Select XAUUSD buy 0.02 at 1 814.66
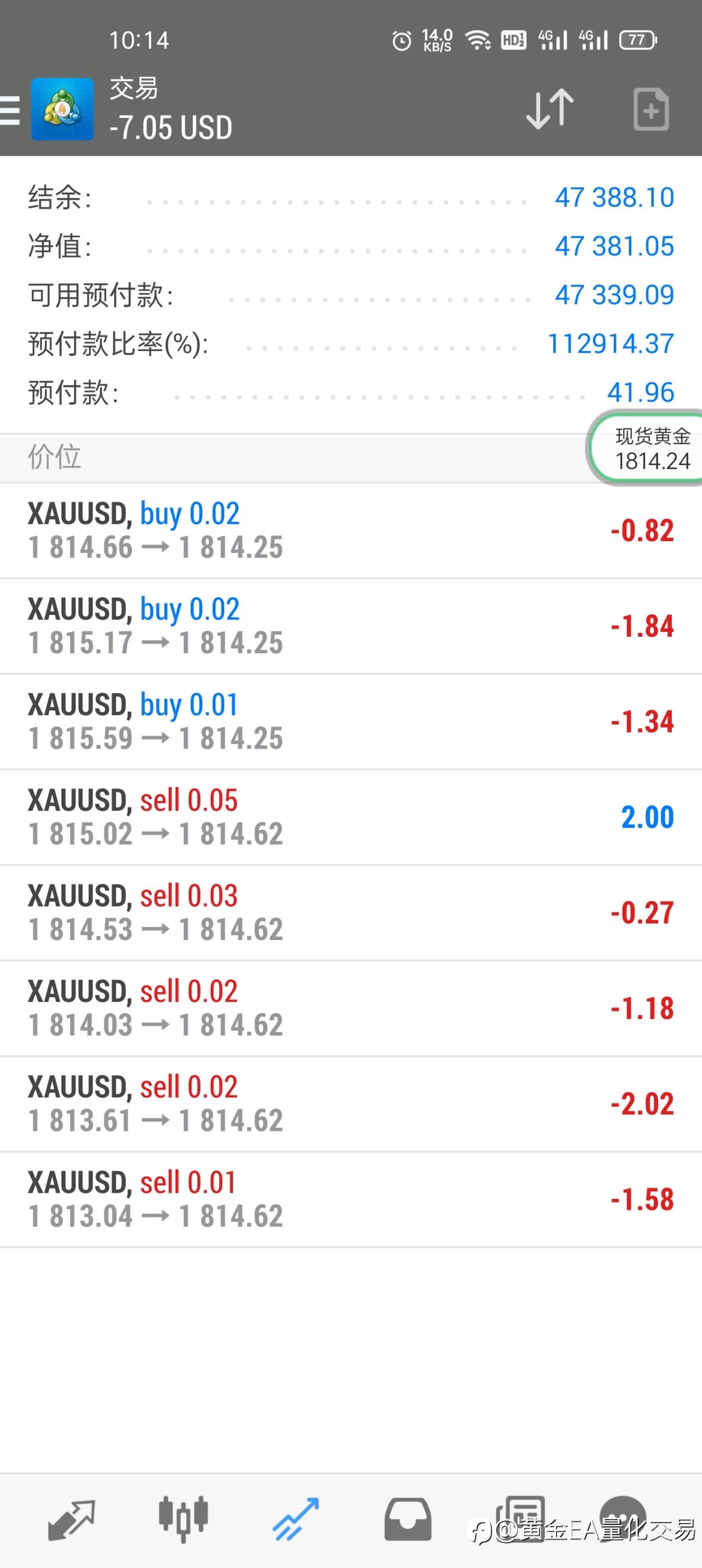Viewport: 702px width, 1568px height. point(350,531)
